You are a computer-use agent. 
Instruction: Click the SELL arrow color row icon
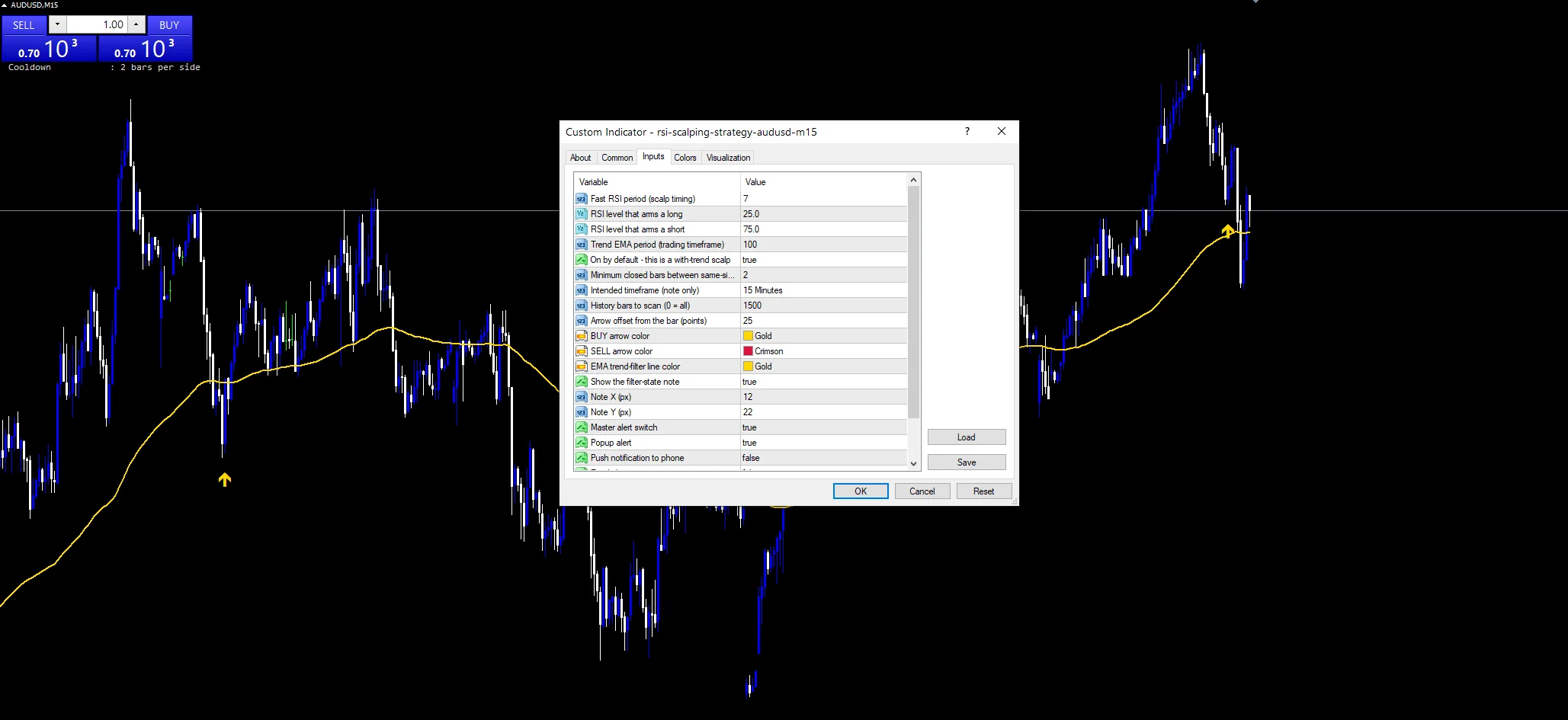tap(581, 351)
